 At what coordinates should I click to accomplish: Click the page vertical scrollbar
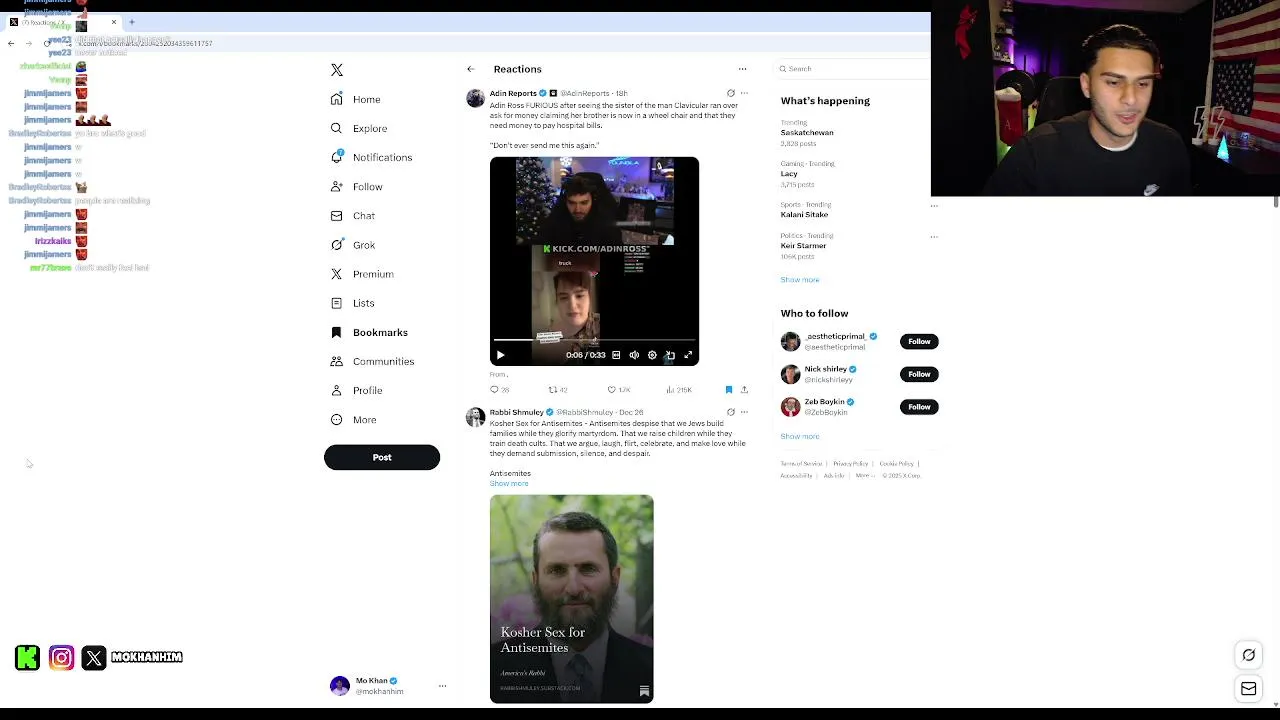pyautogui.click(x=1275, y=201)
